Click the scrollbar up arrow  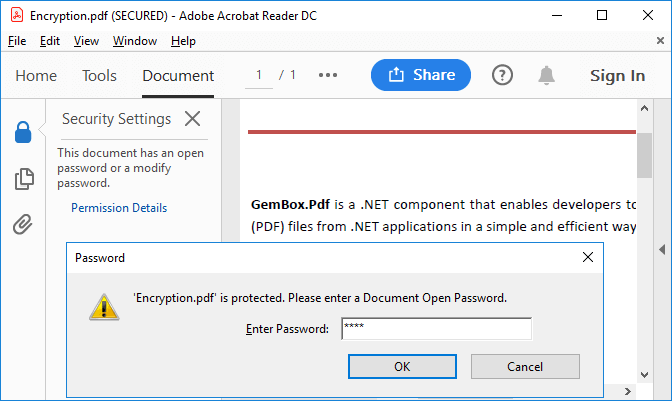pyautogui.click(x=644, y=108)
